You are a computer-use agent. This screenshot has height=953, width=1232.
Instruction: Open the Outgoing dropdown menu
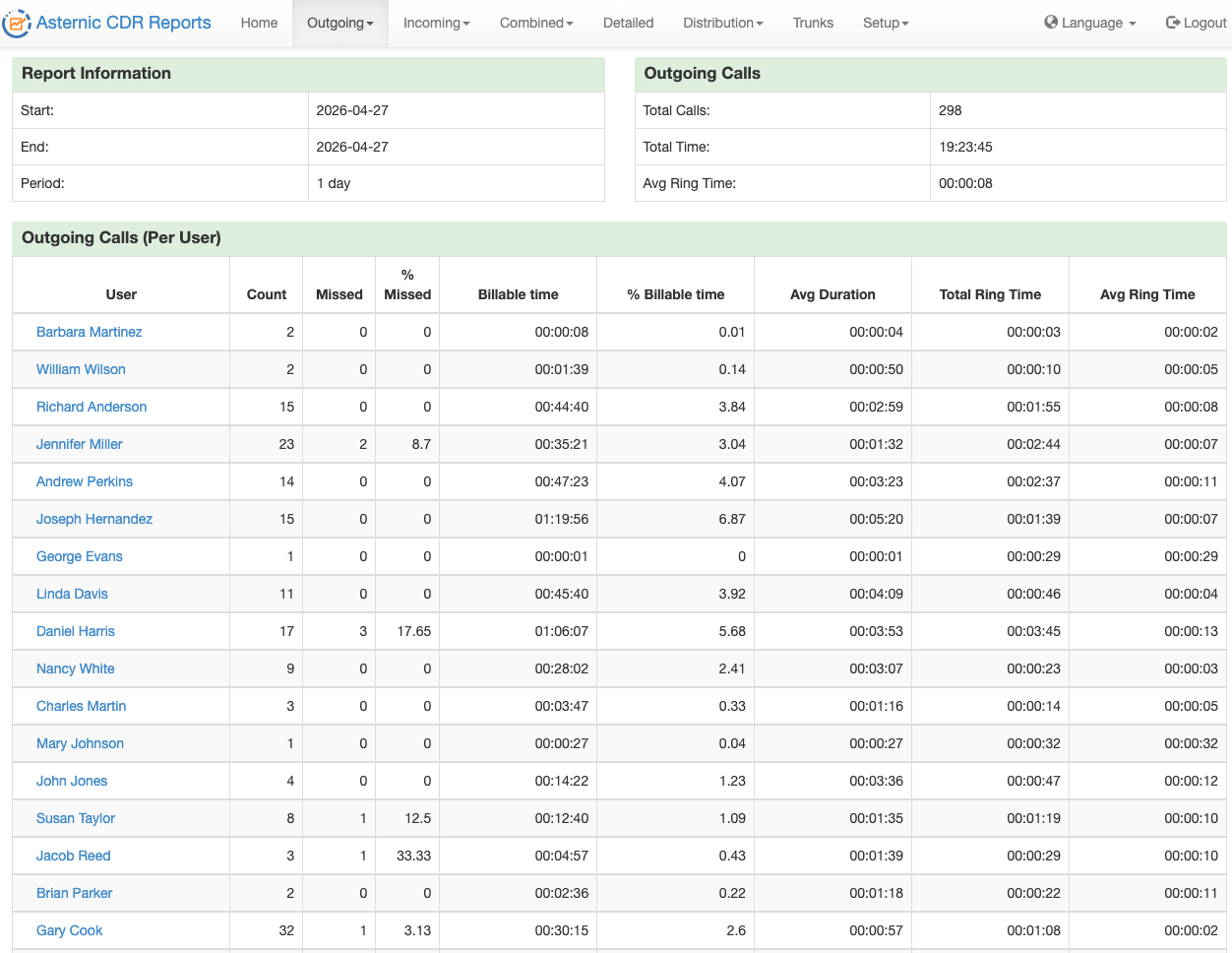(x=340, y=23)
